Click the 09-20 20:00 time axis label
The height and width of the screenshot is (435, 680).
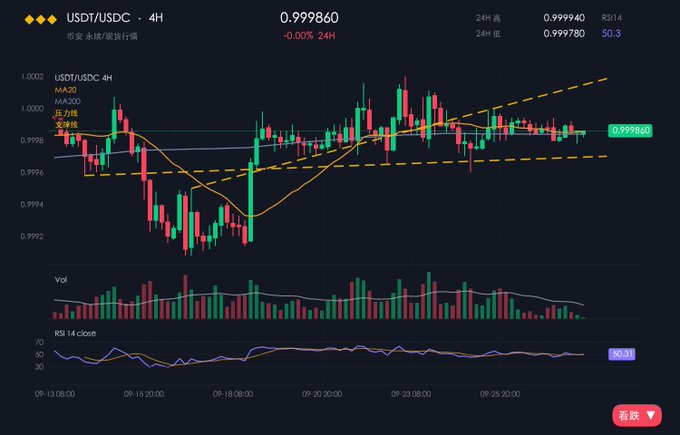coord(322,394)
